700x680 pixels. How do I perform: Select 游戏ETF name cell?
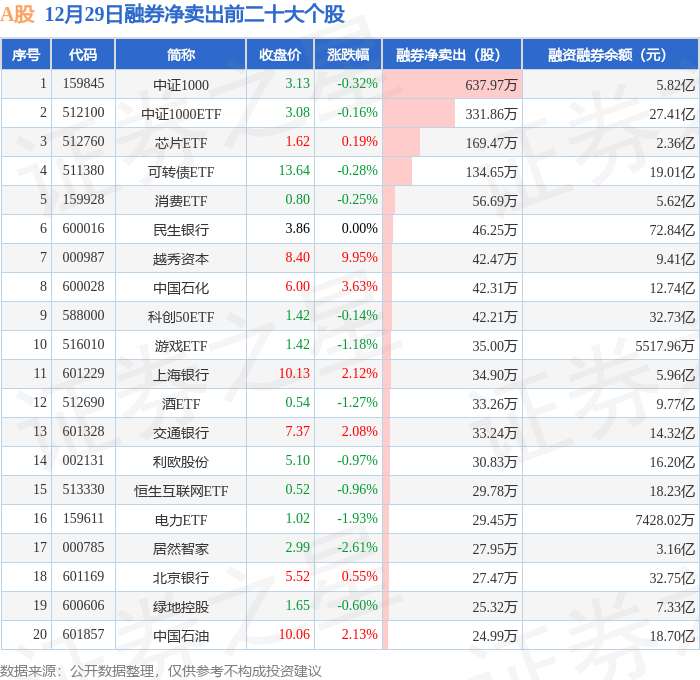click(x=181, y=346)
